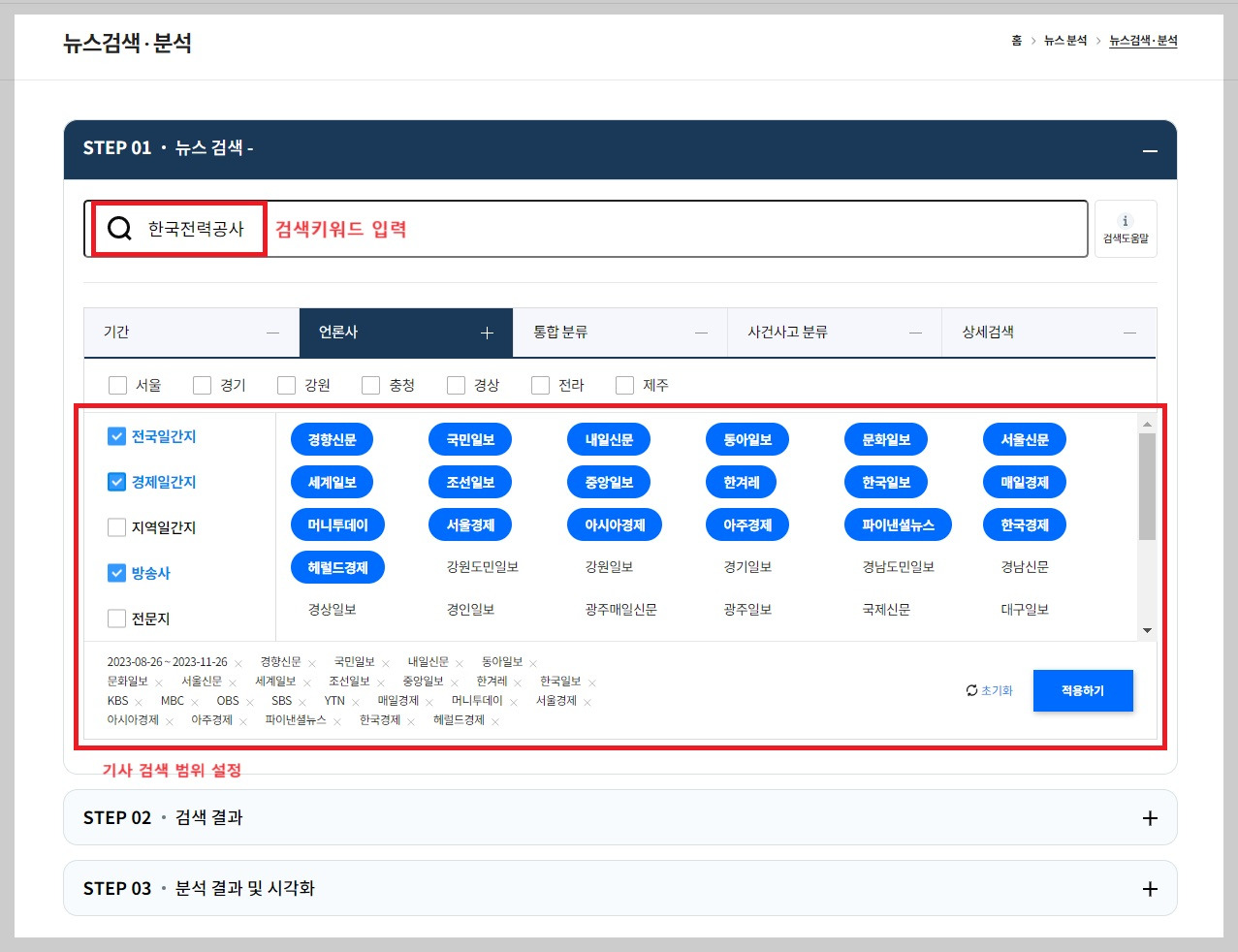This screenshot has height=952, width=1238.
Task: Select the 대구일보 press option
Action: click(x=1025, y=610)
